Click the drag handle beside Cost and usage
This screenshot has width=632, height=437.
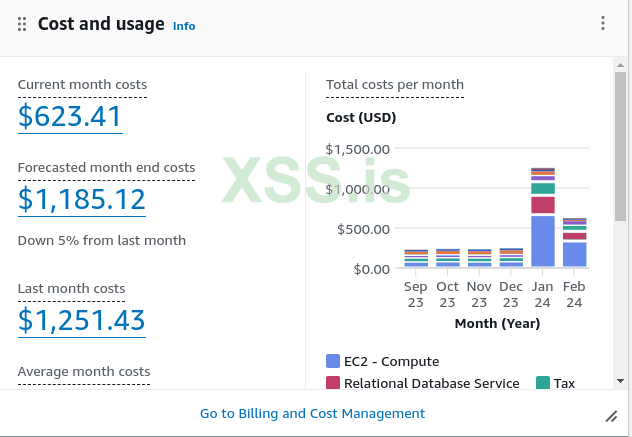(22, 24)
